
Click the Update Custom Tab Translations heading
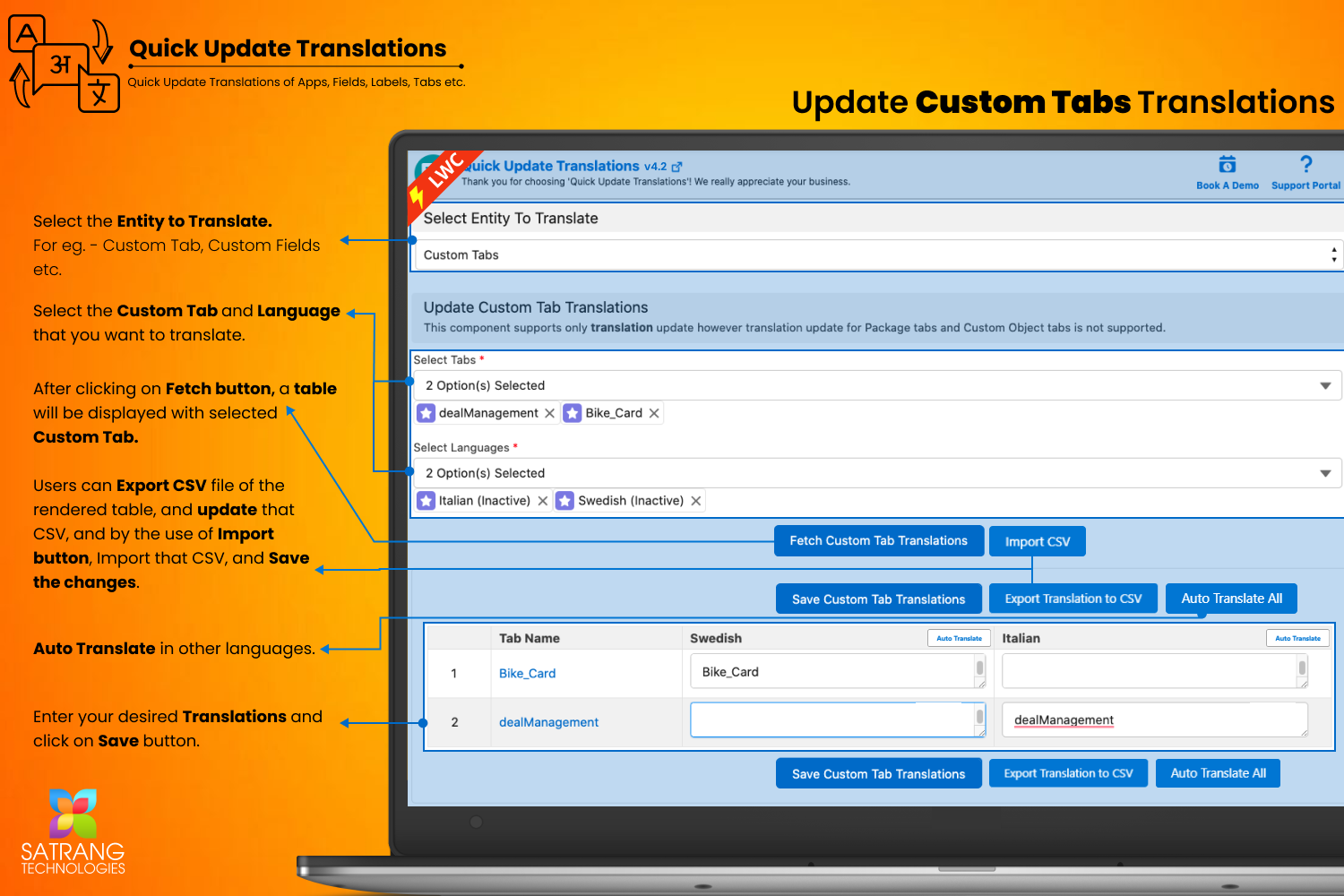tap(536, 307)
